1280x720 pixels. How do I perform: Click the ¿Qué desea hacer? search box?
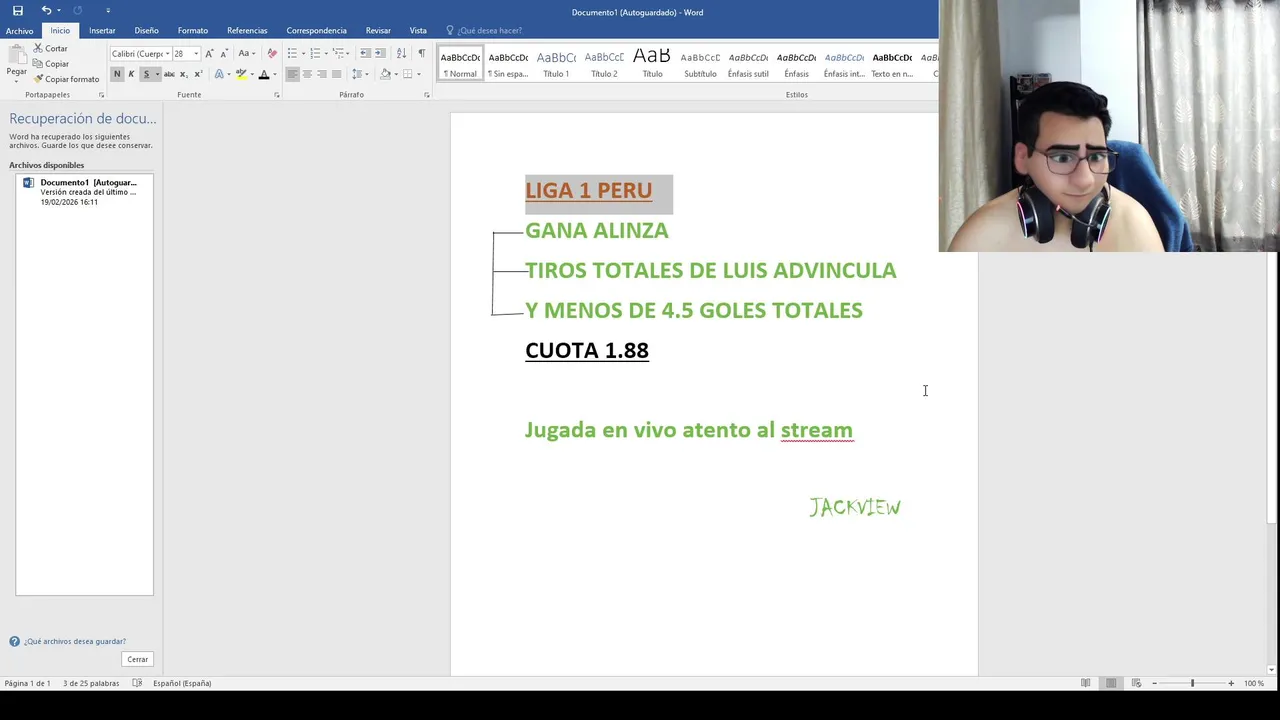point(483,31)
